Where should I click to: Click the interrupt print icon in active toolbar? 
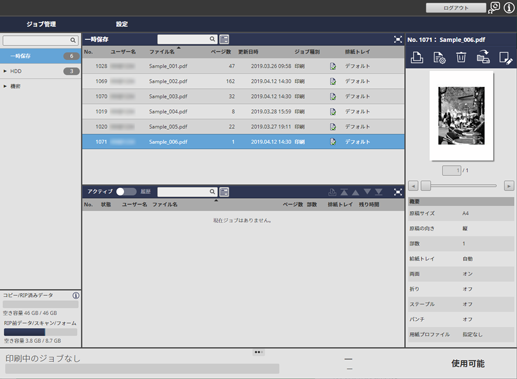[332, 192]
